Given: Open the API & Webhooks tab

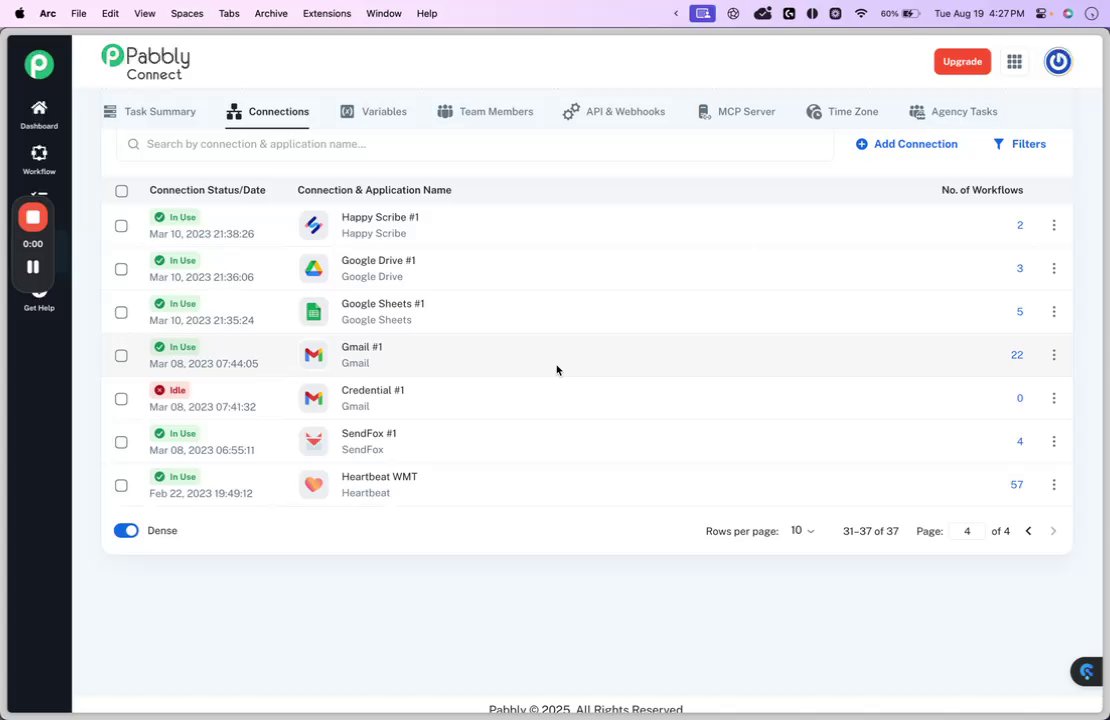Looking at the screenshot, I should tap(614, 111).
